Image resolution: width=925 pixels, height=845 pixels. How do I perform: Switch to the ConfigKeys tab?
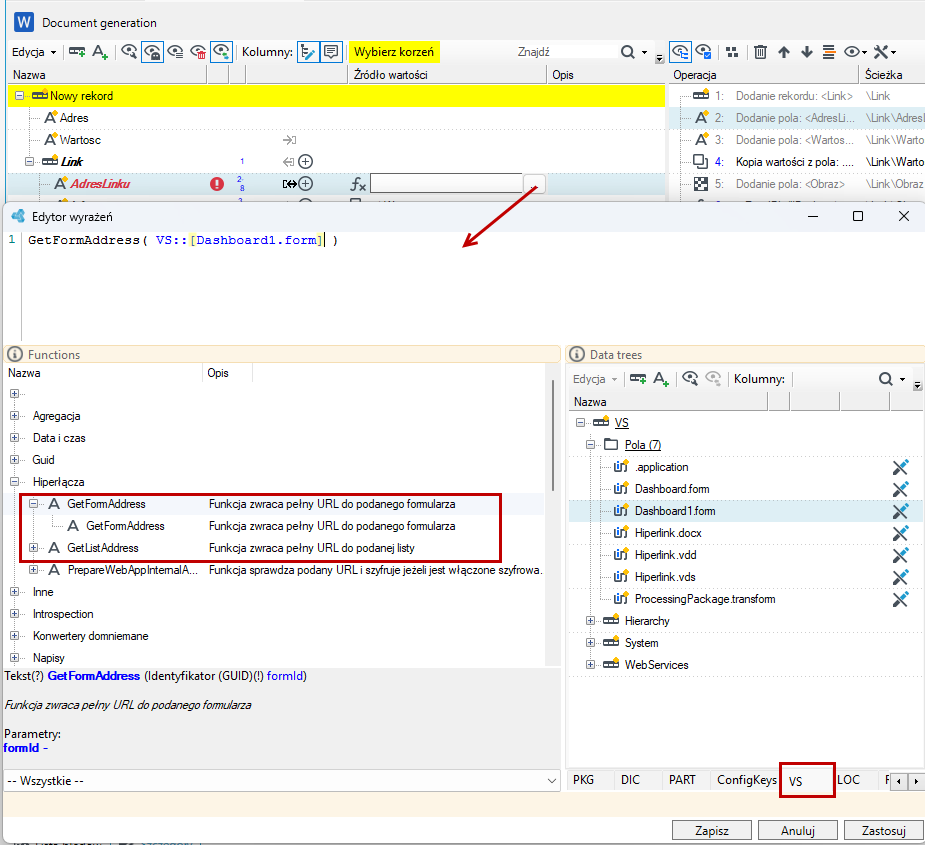tap(747, 780)
